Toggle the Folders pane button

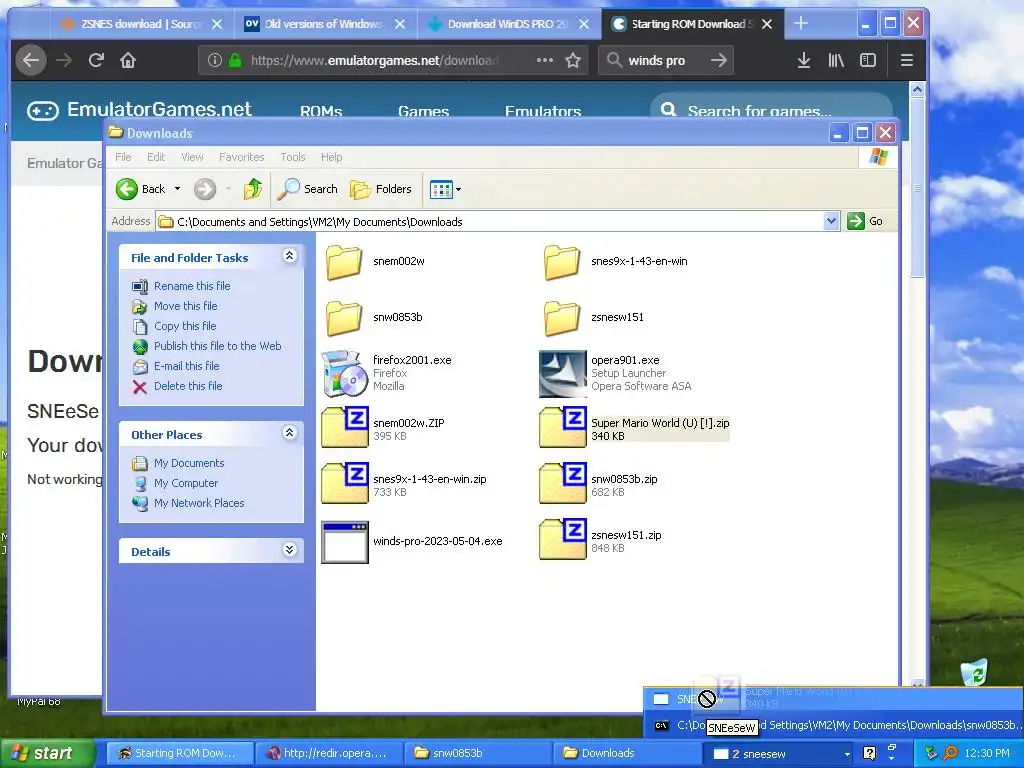pyautogui.click(x=381, y=189)
